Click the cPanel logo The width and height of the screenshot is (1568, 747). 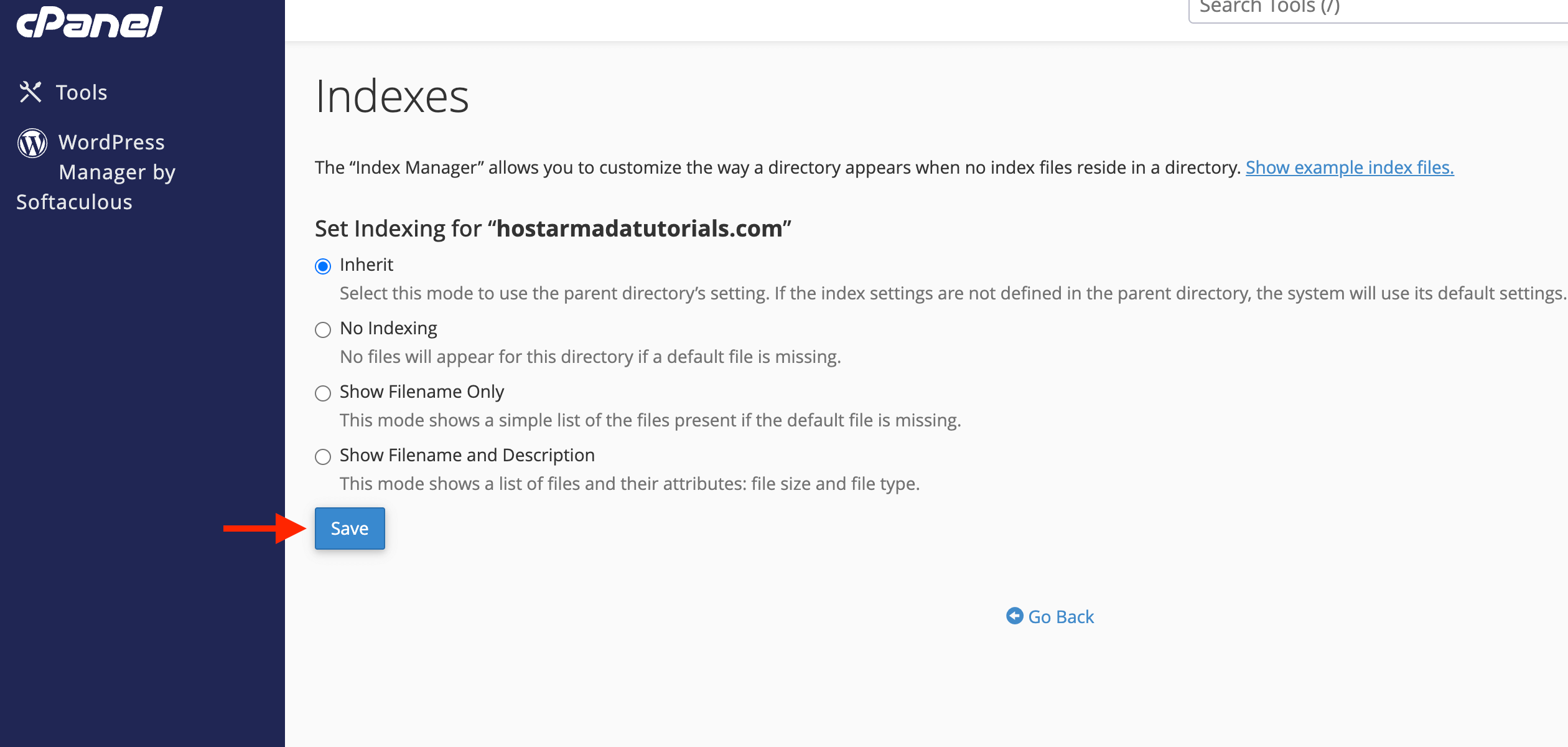[90, 22]
